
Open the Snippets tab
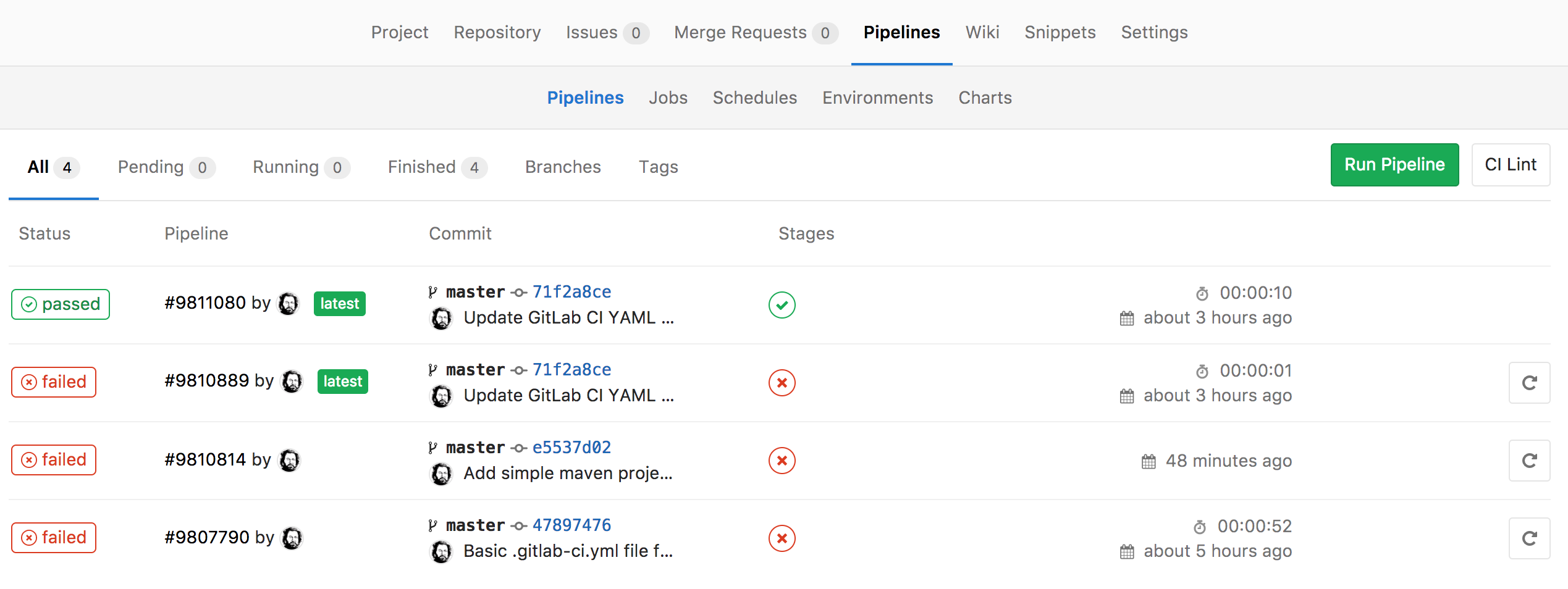pyautogui.click(x=1060, y=32)
